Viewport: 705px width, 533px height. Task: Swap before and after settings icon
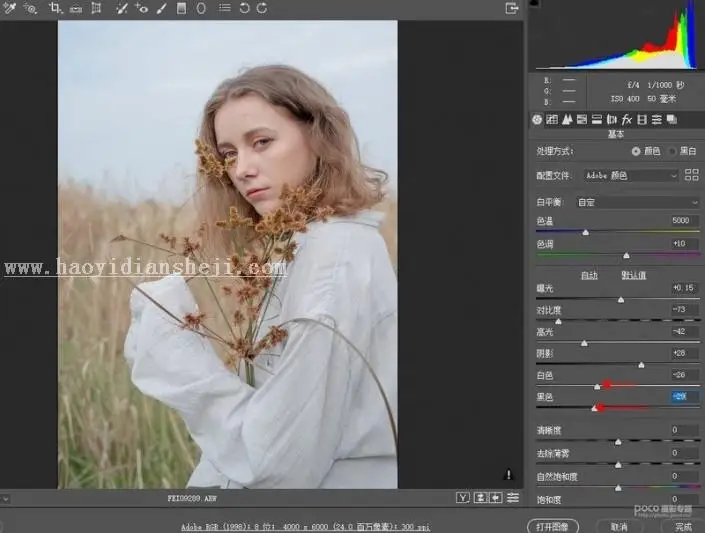tap(481, 497)
